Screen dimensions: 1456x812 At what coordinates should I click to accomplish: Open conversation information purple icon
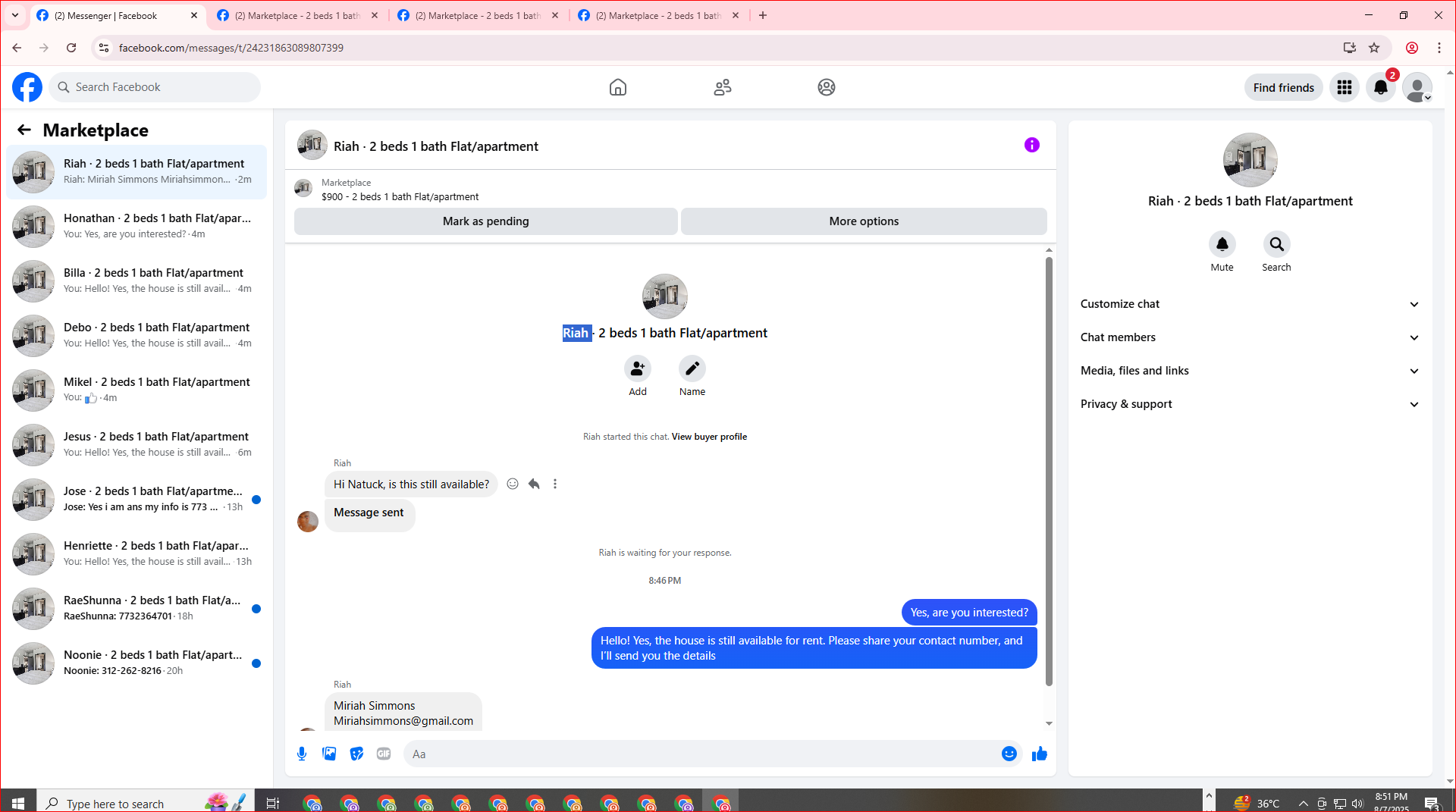1032,145
